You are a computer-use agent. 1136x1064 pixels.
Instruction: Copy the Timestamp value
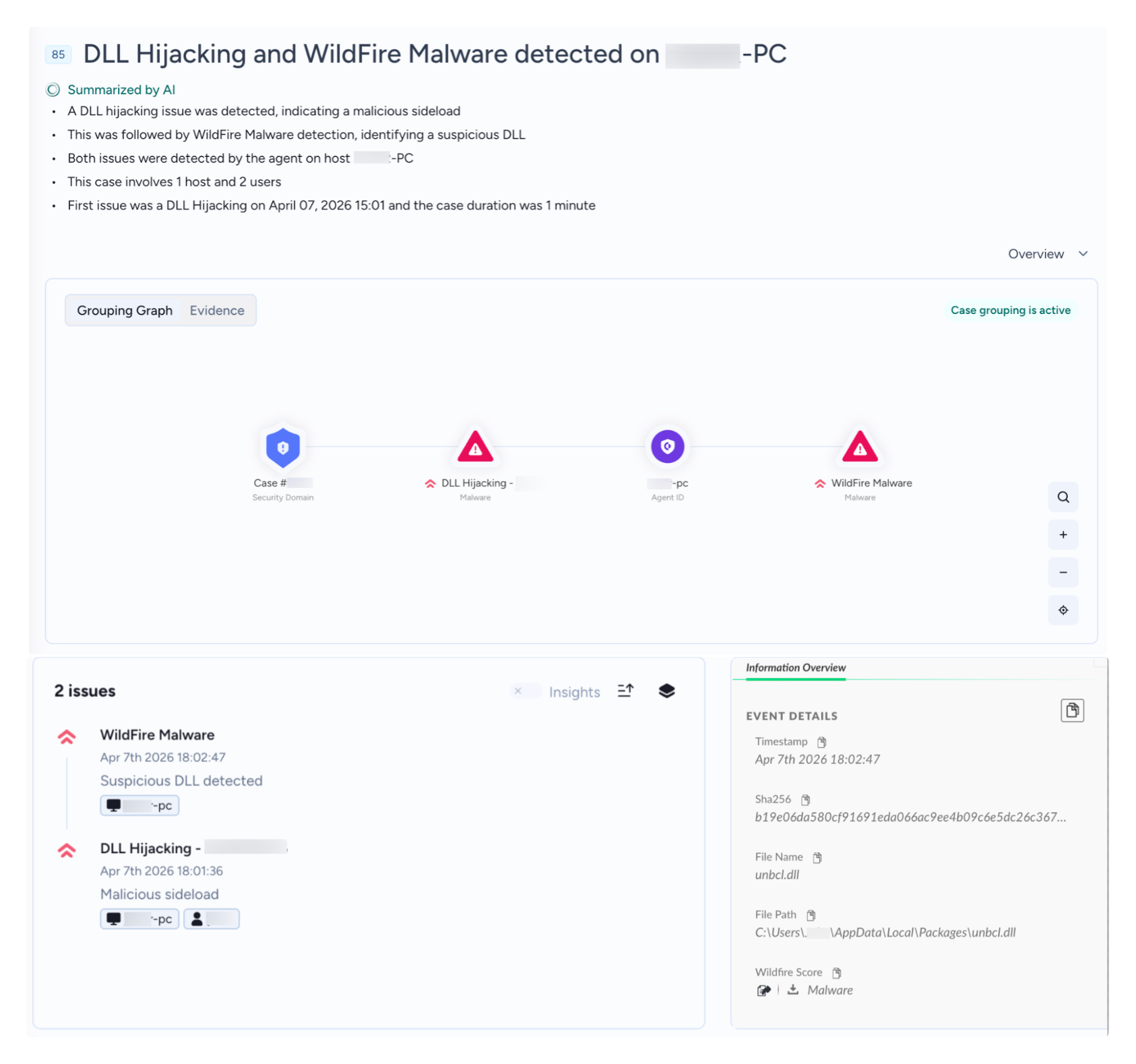pyautogui.click(x=821, y=742)
